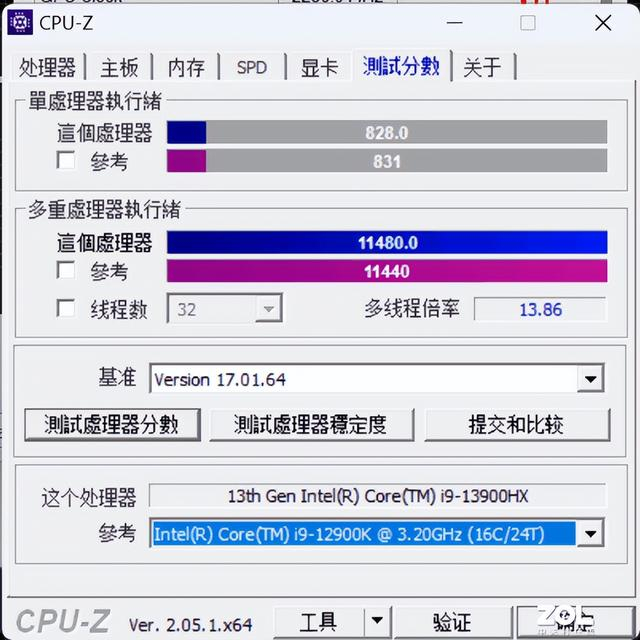
Task: Click the 測試處理器穩定度 button
Action: click(x=312, y=425)
